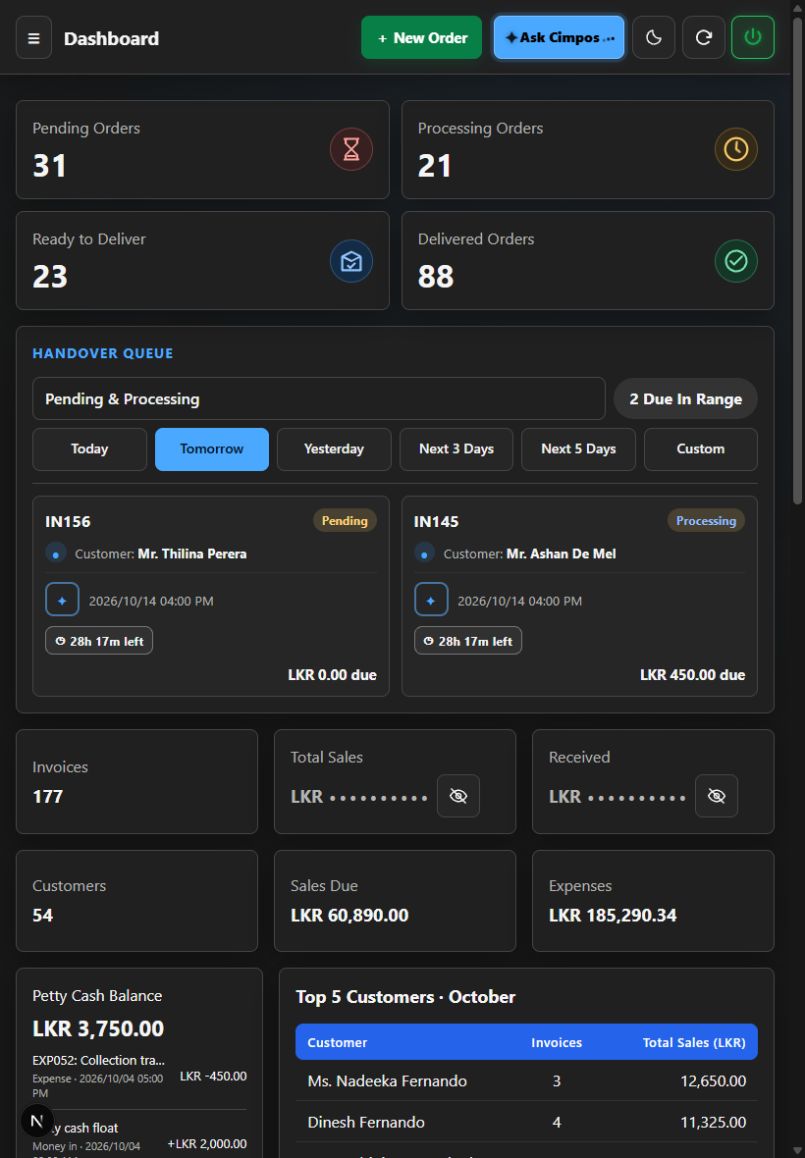The height and width of the screenshot is (1158, 805).
Task: Click Petty Cash Balance LKR 3,750.00
Action: (98, 1029)
